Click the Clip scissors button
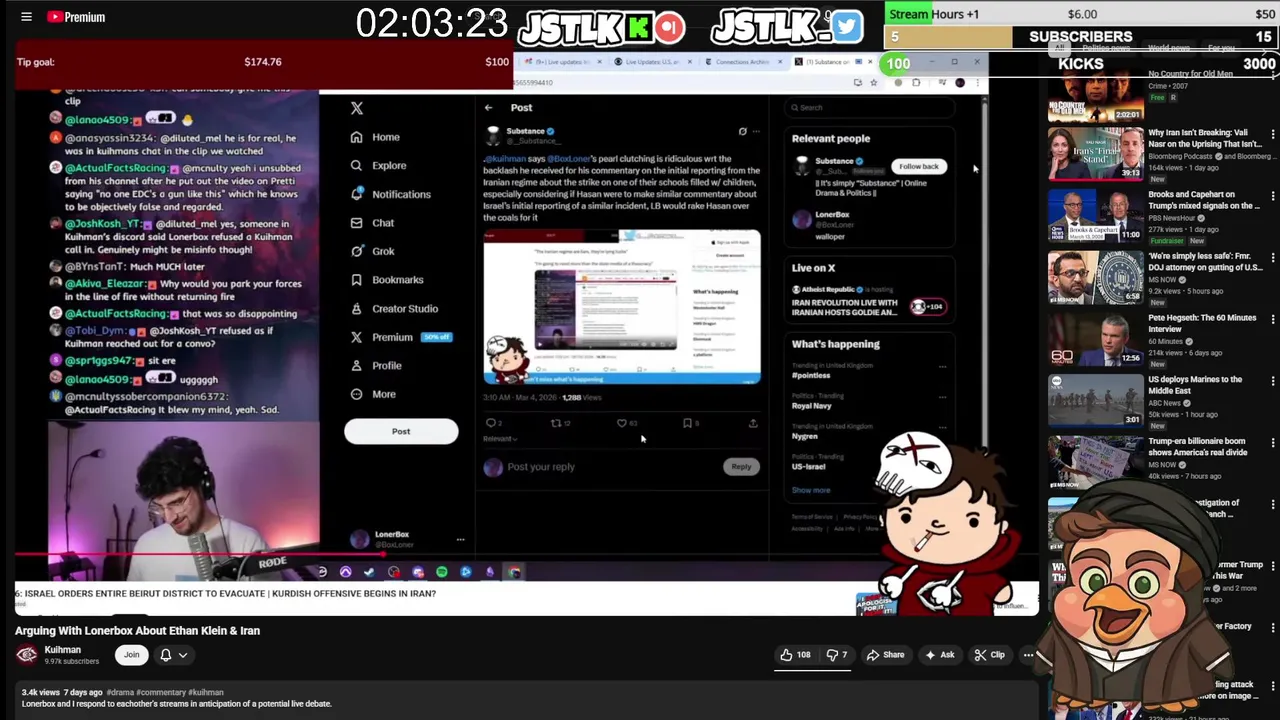The width and height of the screenshot is (1280, 720). [x=990, y=655]
